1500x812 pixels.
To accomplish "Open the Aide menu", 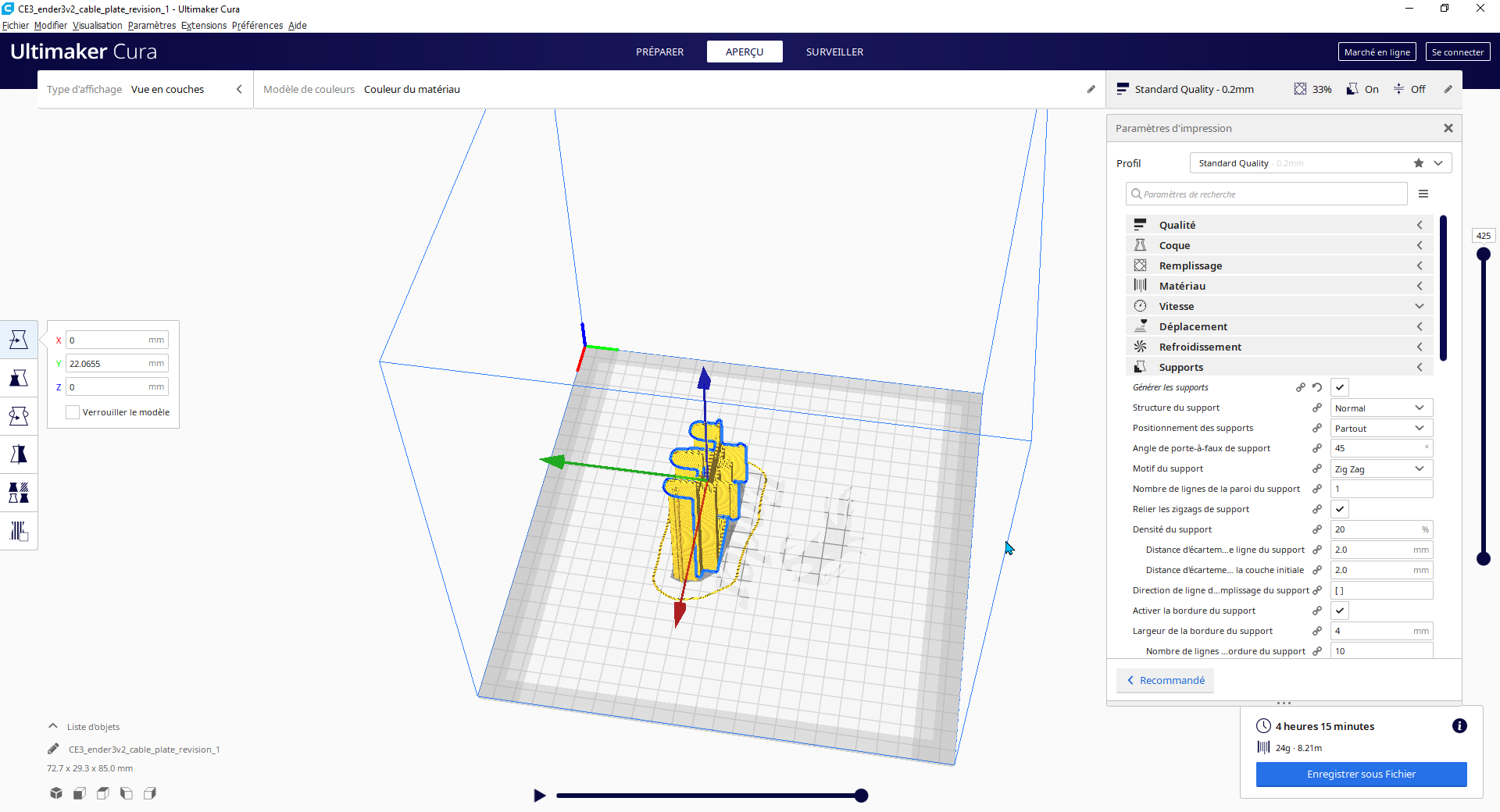I will click(x=298, y=25).
